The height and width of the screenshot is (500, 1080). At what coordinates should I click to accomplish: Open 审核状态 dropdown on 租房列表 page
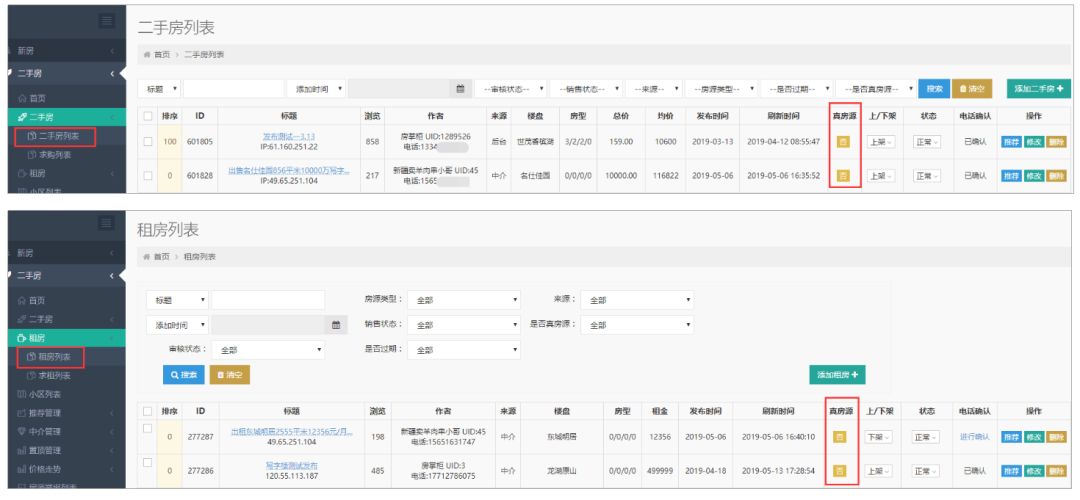point(268,350)
